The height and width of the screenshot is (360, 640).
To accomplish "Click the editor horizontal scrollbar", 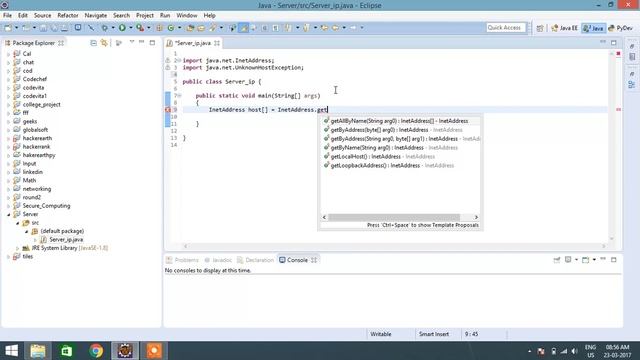I will click(x=394, y=246).
